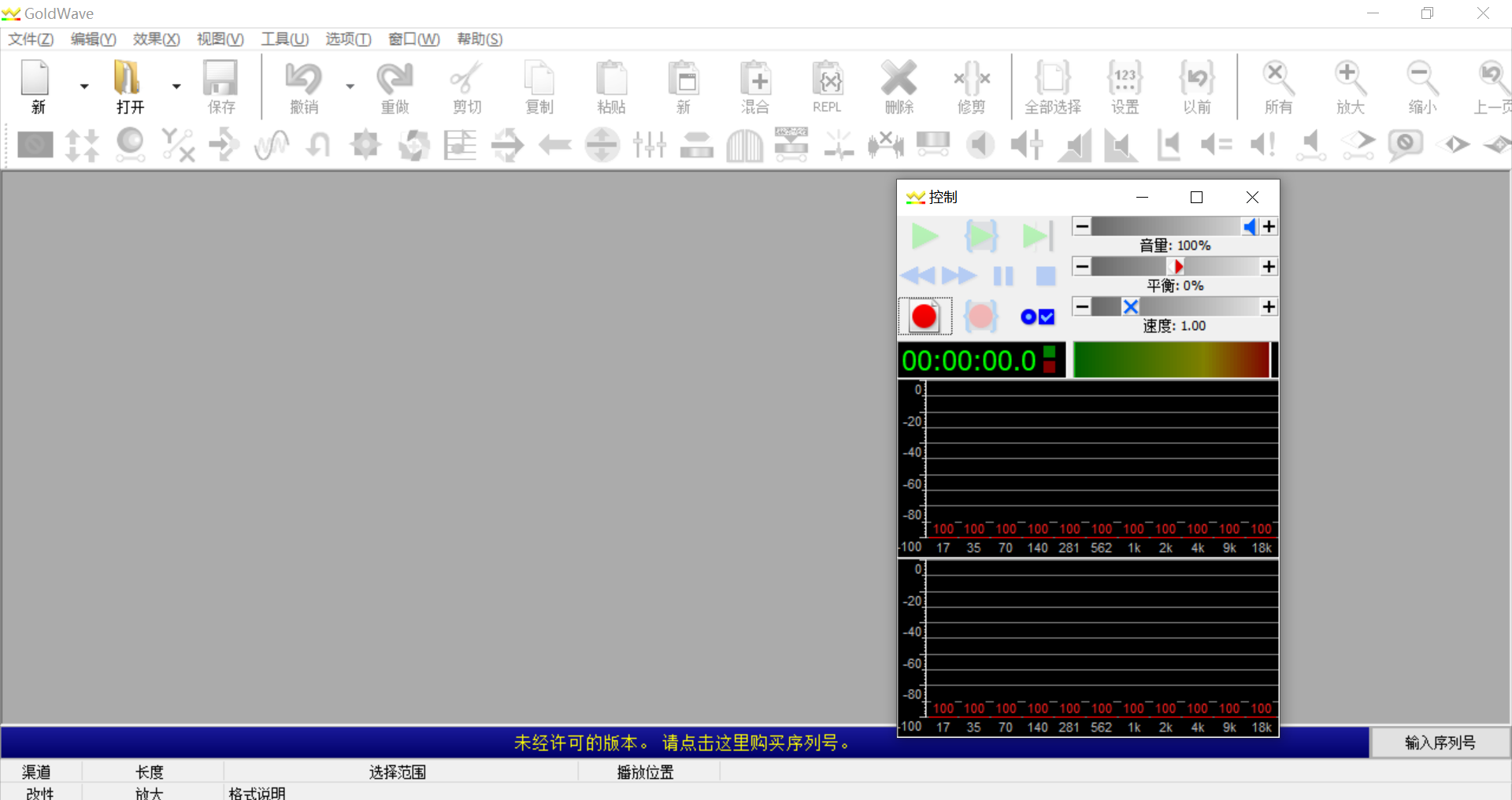
Task: Click the red Record button
Action: tap(925, 317)
